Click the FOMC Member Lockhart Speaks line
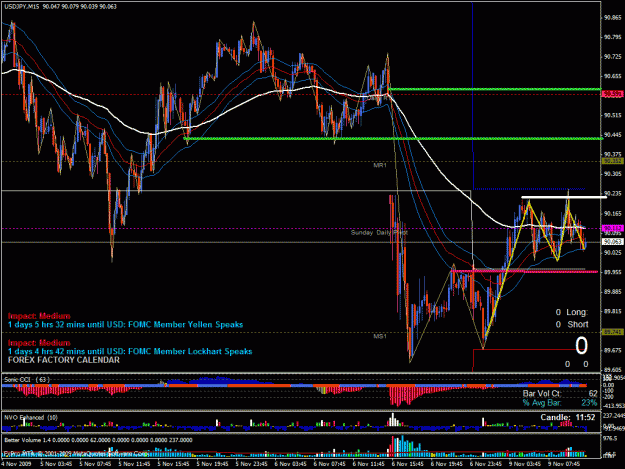 [130, 351]
